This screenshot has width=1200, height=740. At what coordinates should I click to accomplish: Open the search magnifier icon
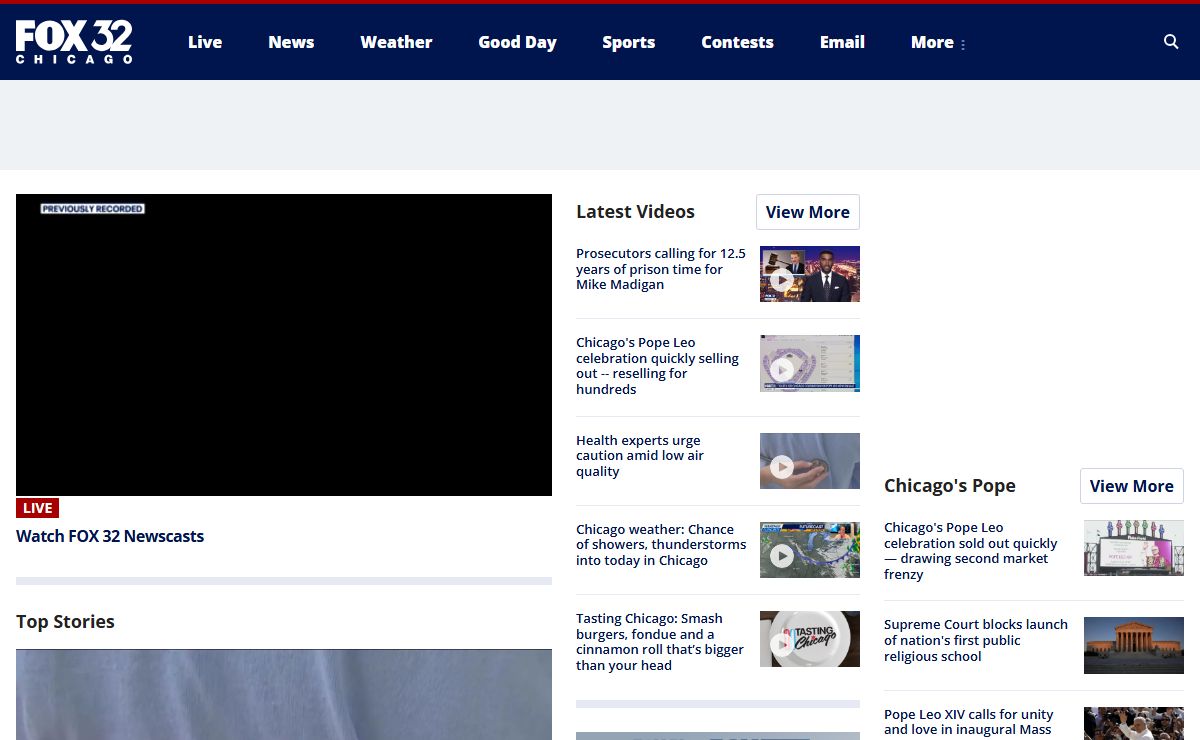[1171, 42]
